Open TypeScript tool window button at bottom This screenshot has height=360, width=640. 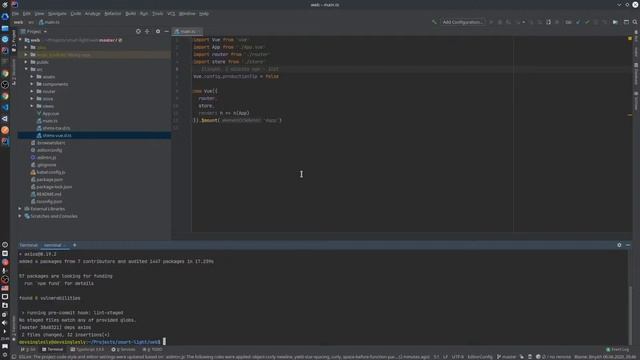[x=87, y=349]
